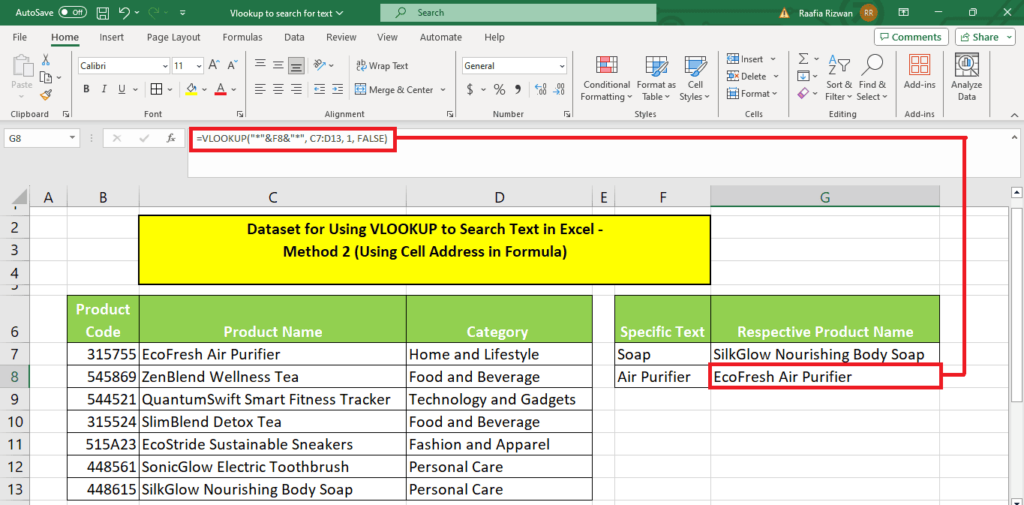Click the Format Painter brush icon
The height and width of the screenshot is (505, 1024).
point(45,95)
